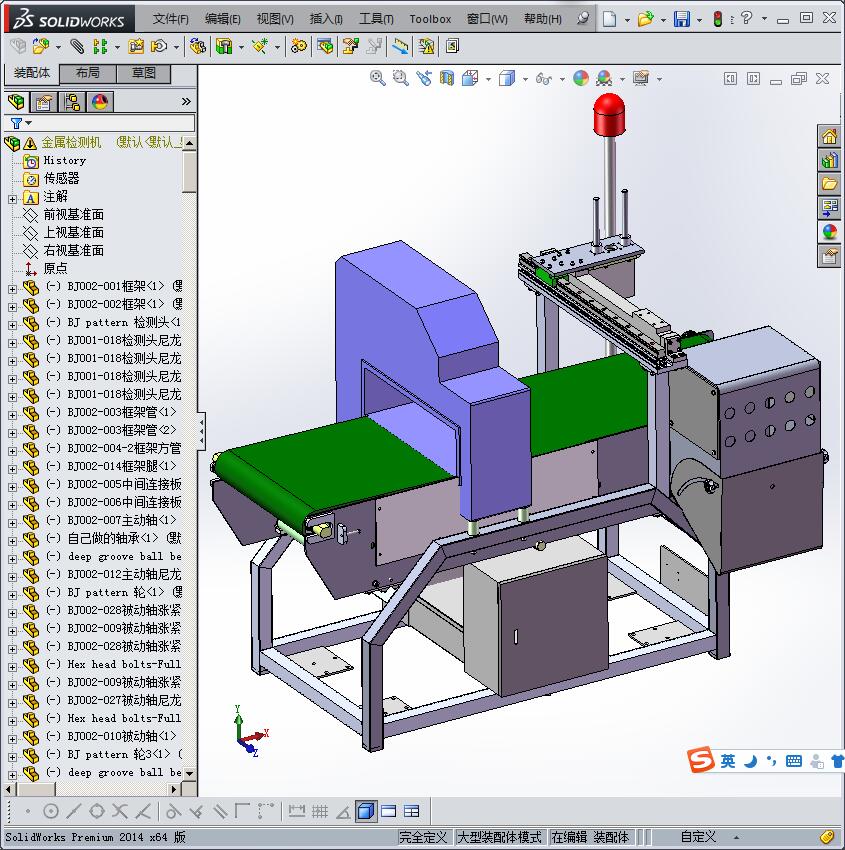Click the feature tree filter input field
The height and width of the screenshot is (850, 845).
click(114, 123)
